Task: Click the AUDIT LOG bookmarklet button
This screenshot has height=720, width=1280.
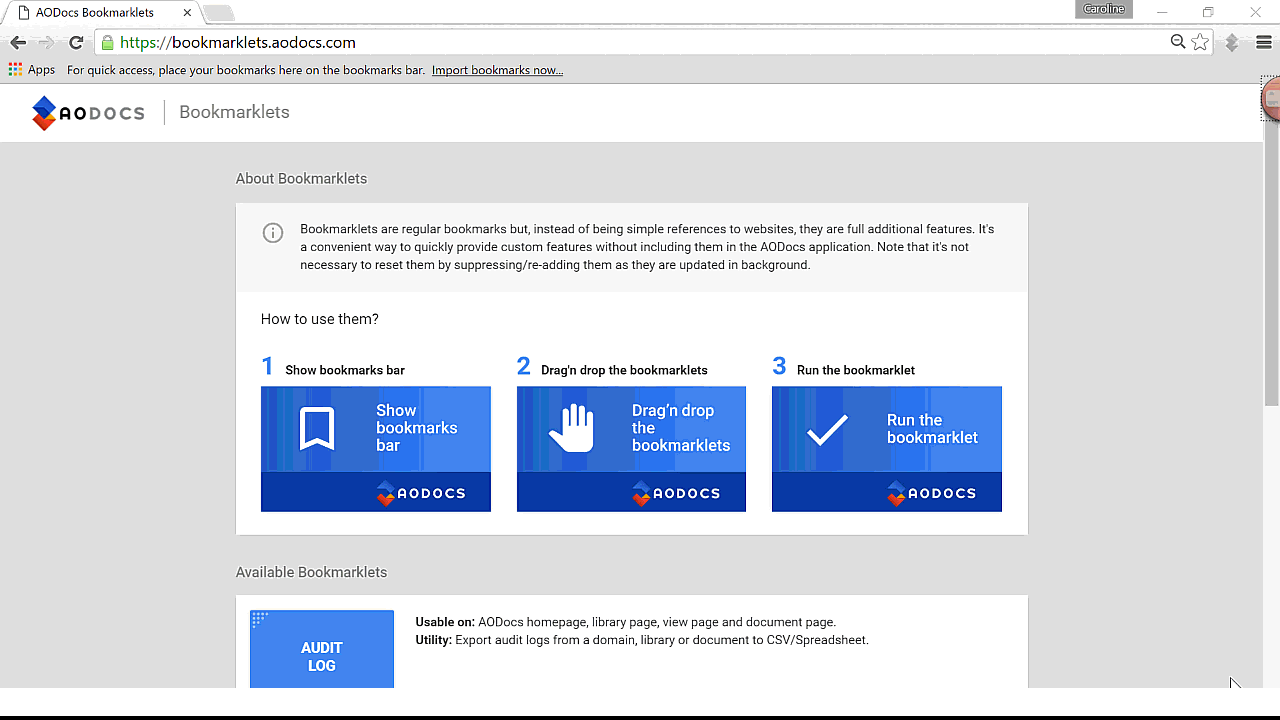Action: point(322,649)
